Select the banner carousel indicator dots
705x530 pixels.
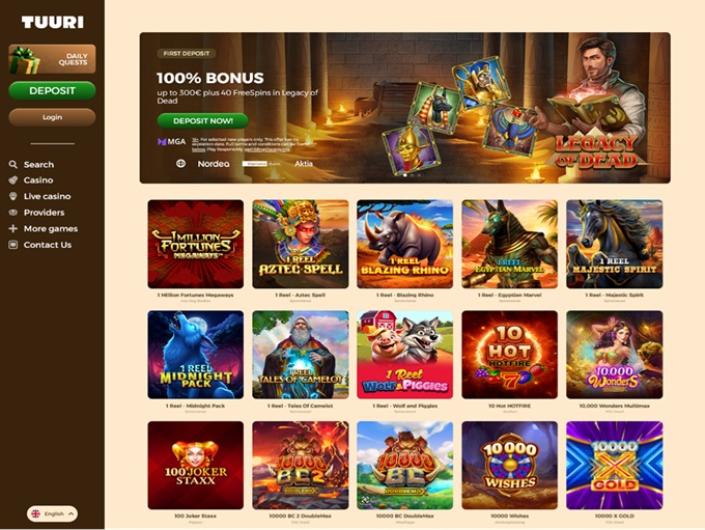[412, 175]
